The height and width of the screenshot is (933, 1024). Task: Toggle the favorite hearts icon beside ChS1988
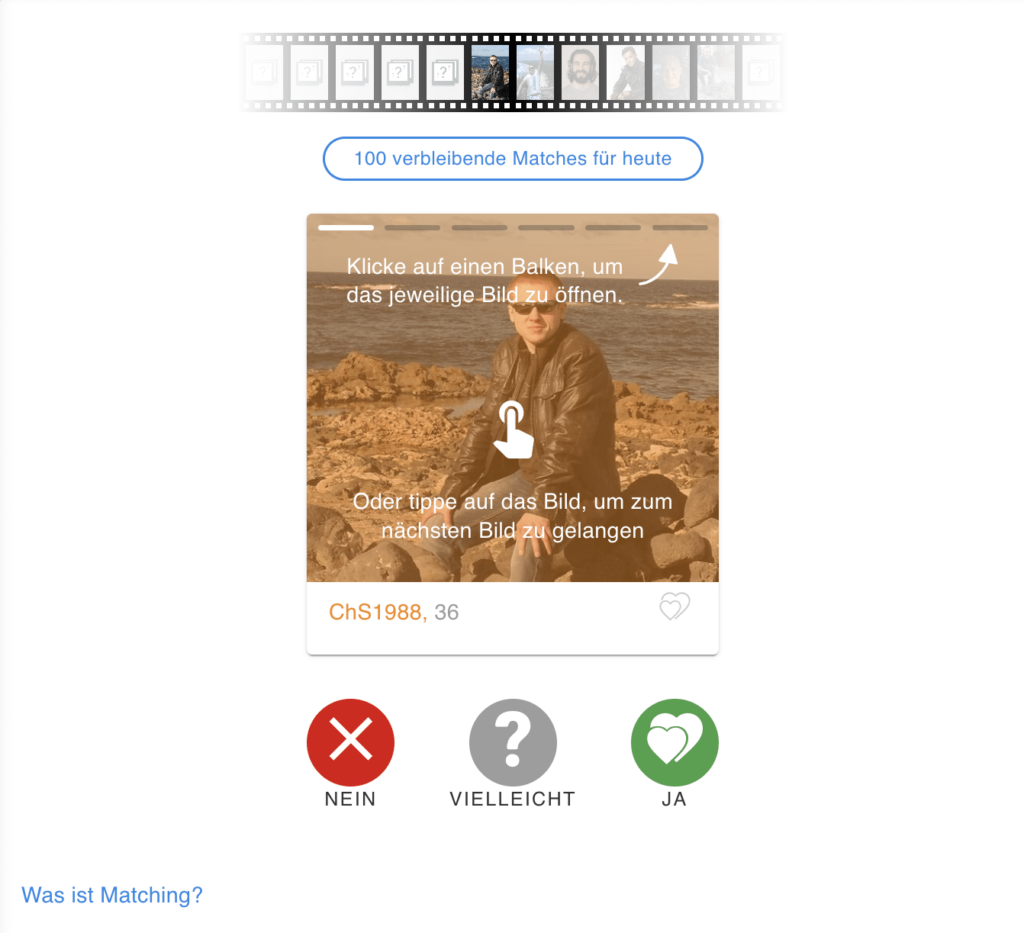pos(674,607)
